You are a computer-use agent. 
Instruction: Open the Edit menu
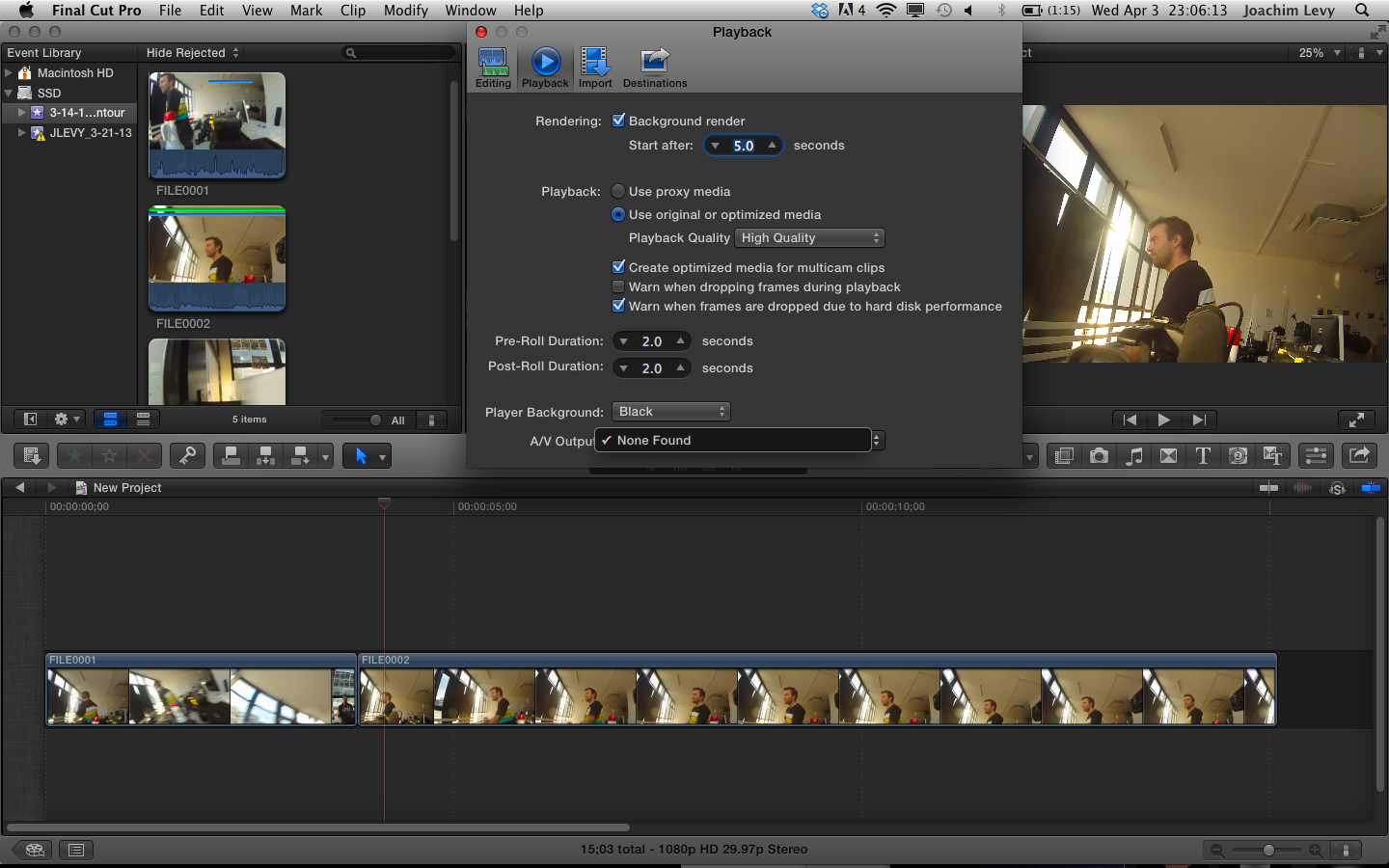tap(211, 11)
